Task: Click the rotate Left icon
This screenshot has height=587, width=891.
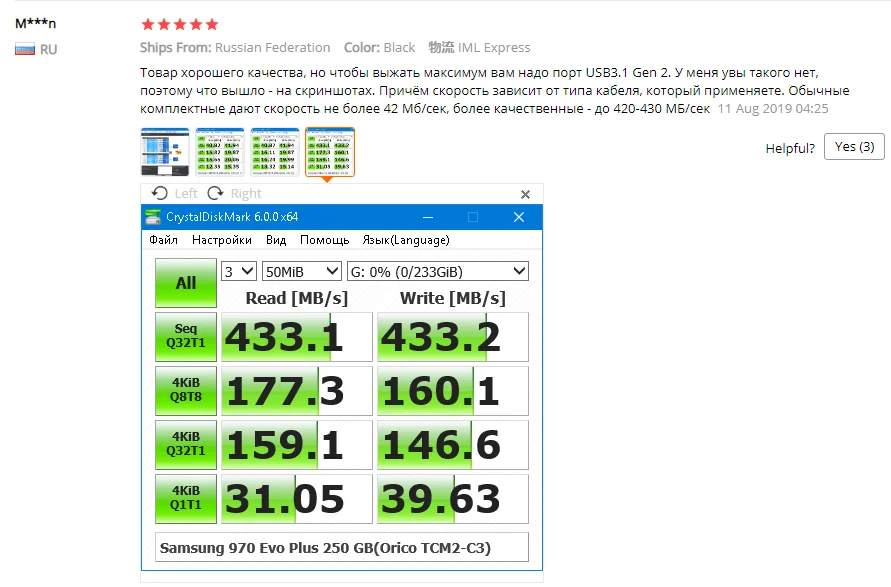Action: [160, 193]
